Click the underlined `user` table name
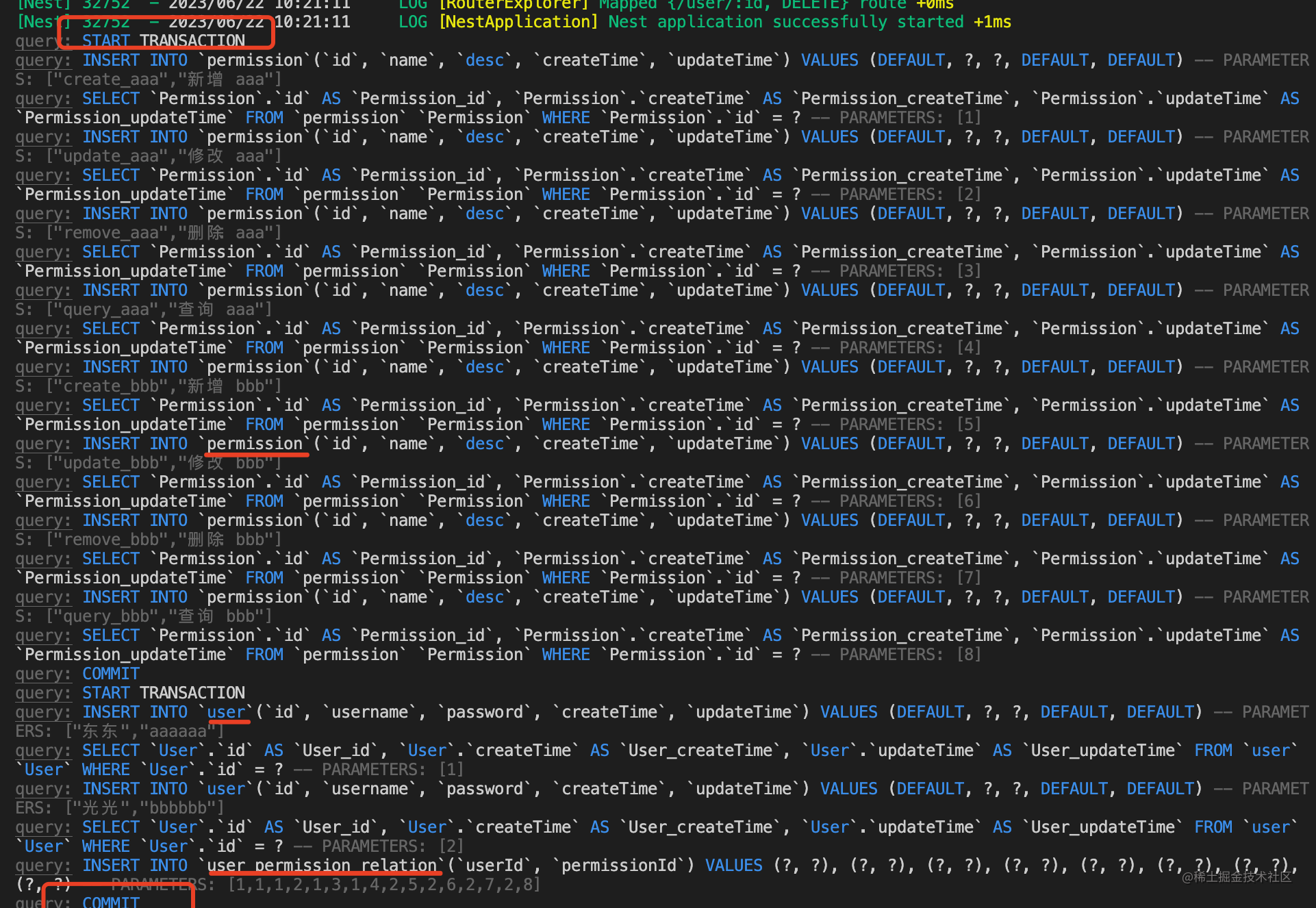This screenshot has height=908, width=1316. 226,712
